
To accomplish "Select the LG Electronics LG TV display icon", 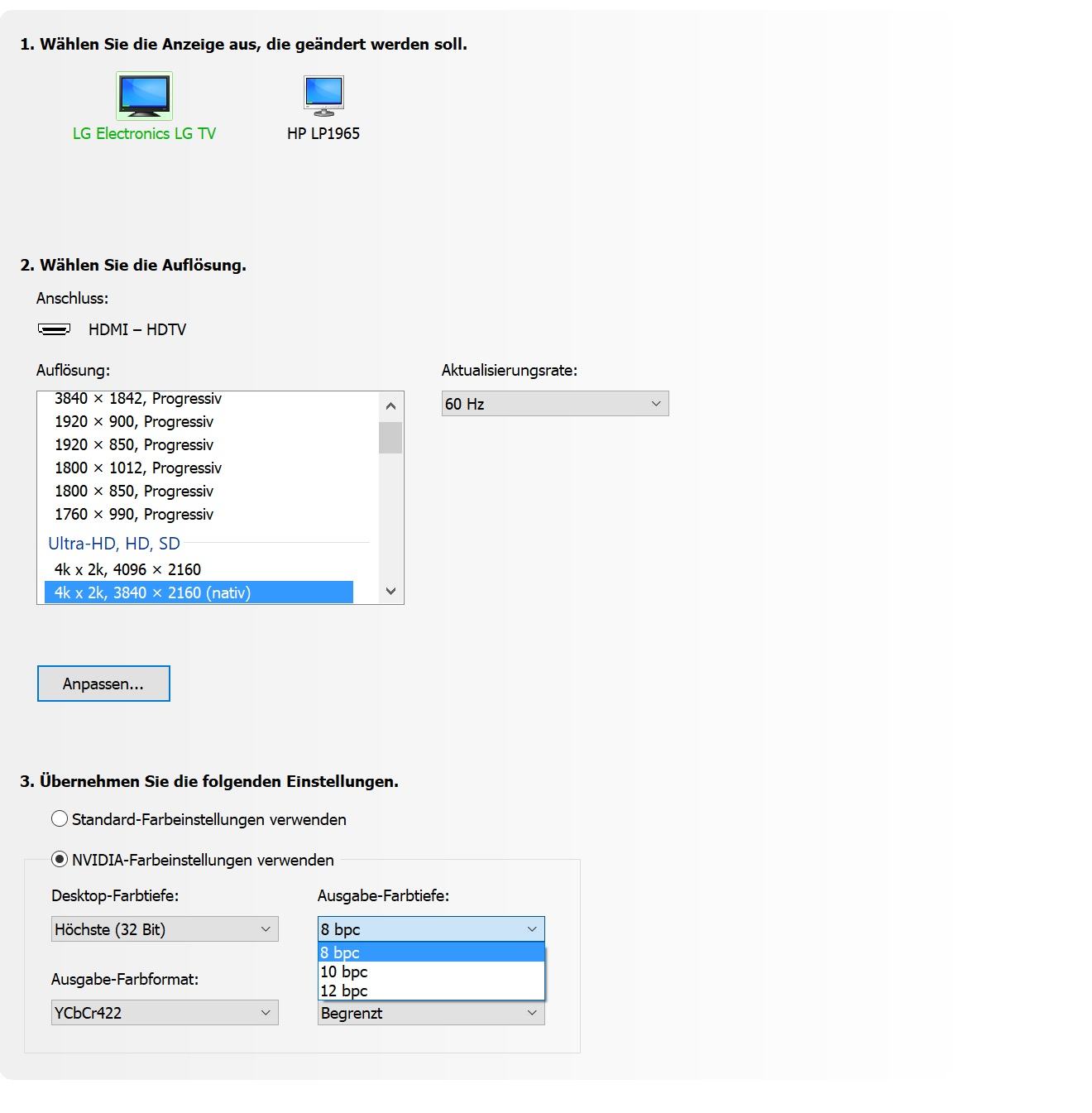I will [144, 95].
